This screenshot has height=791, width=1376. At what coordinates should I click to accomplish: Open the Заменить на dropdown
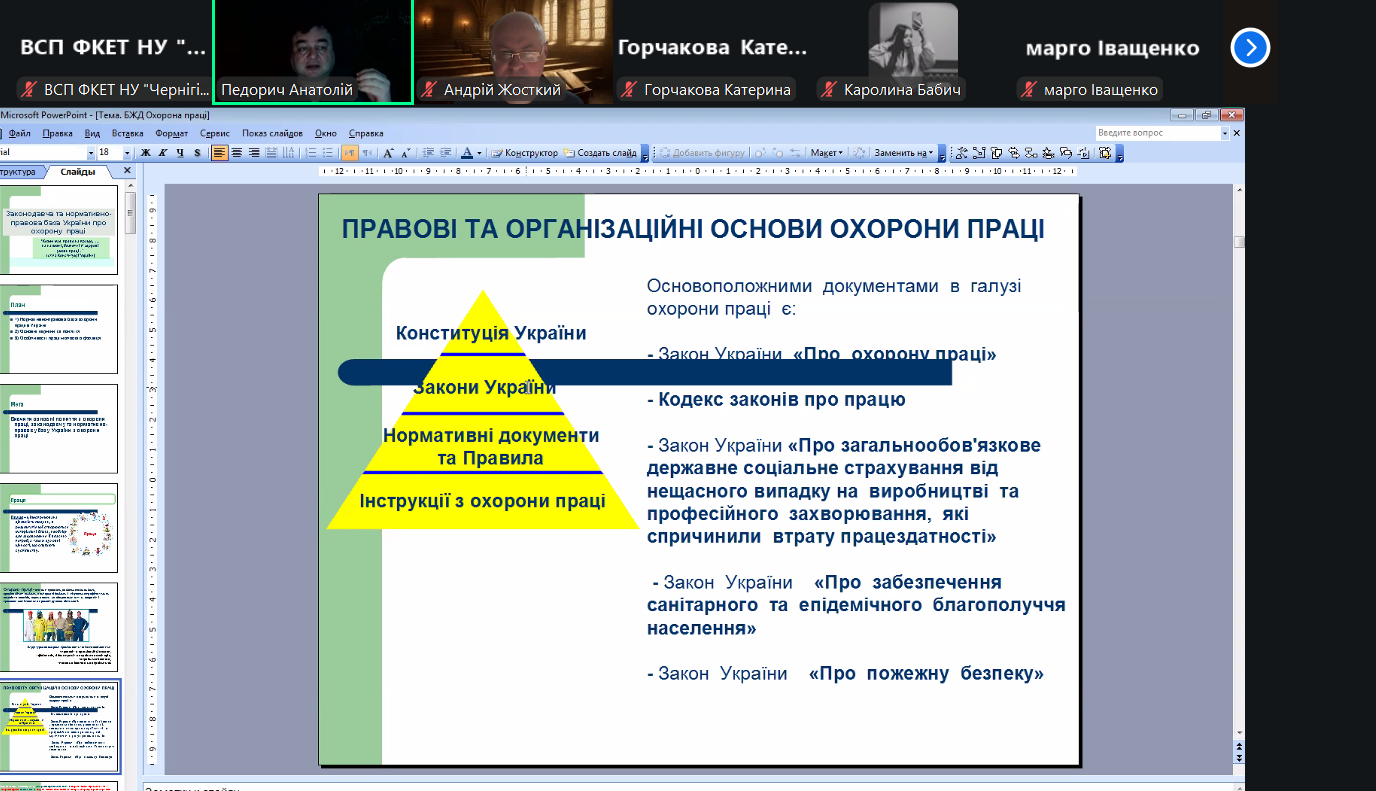click(x=905, y=153)
